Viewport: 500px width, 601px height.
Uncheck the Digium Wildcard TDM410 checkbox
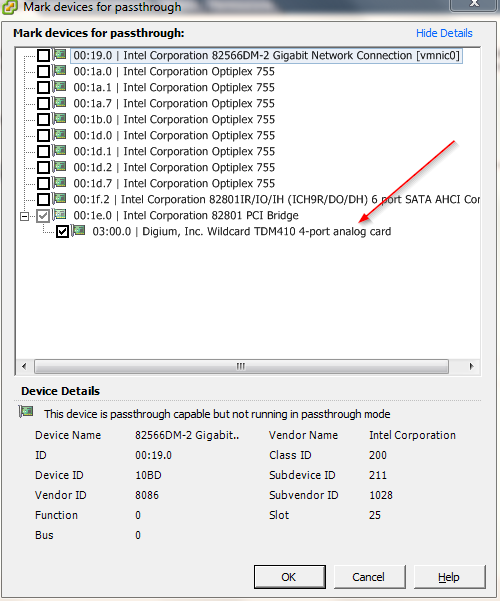click(62, 232)
